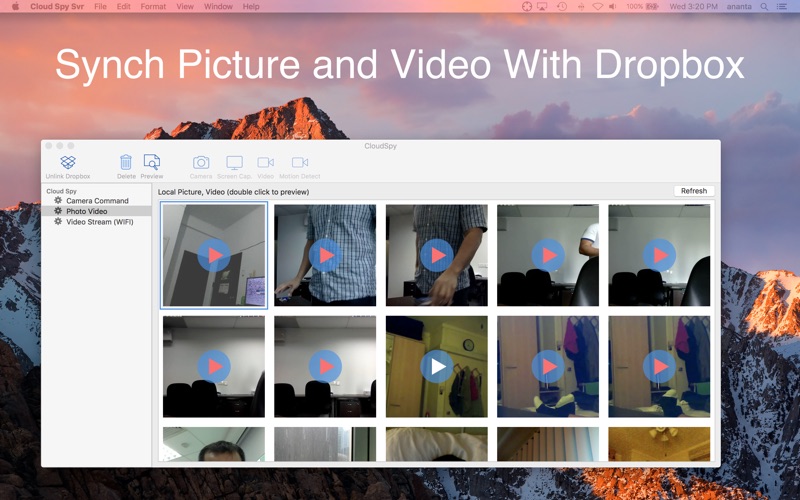Open the Help menu
The image size is (800, 500).
[x=251, y=7]
